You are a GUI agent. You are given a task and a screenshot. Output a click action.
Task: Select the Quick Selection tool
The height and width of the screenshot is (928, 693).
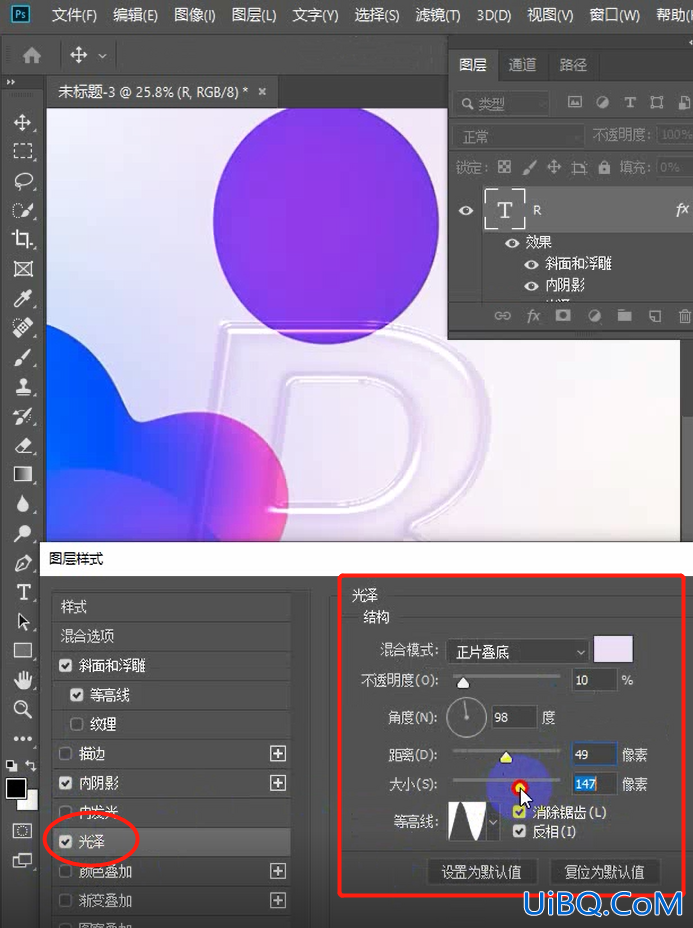22,210
